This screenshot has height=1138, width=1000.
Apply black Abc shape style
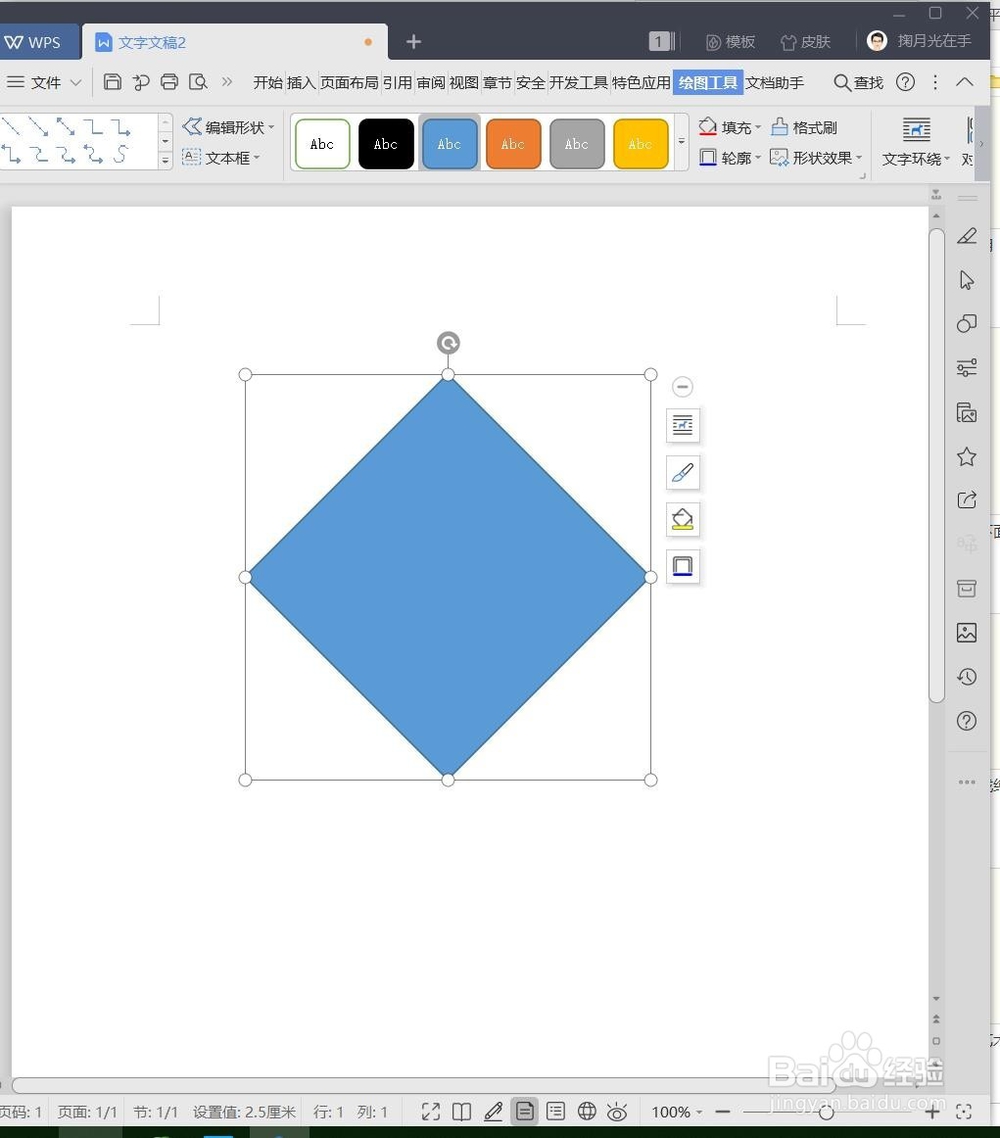coord(386,144)
